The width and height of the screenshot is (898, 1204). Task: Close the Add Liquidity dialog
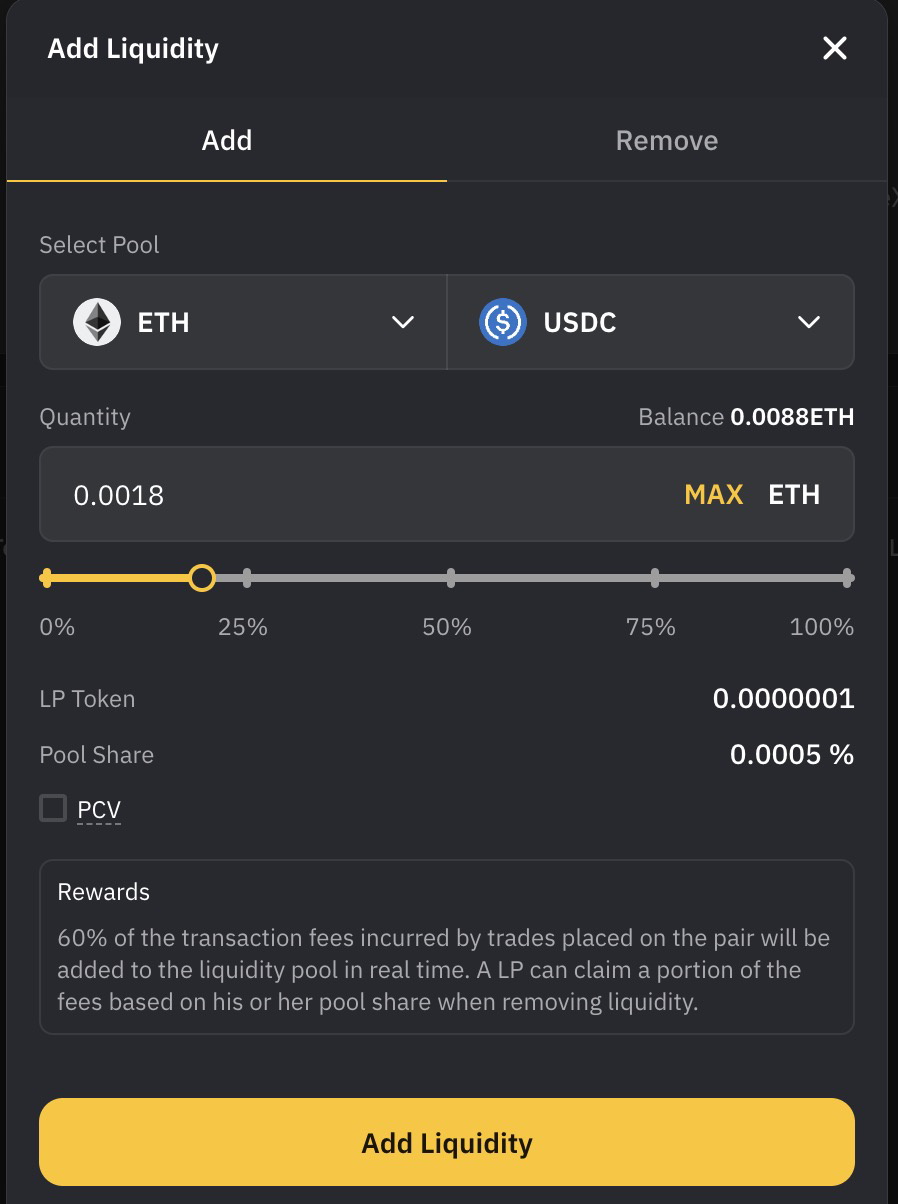point(834,48)
